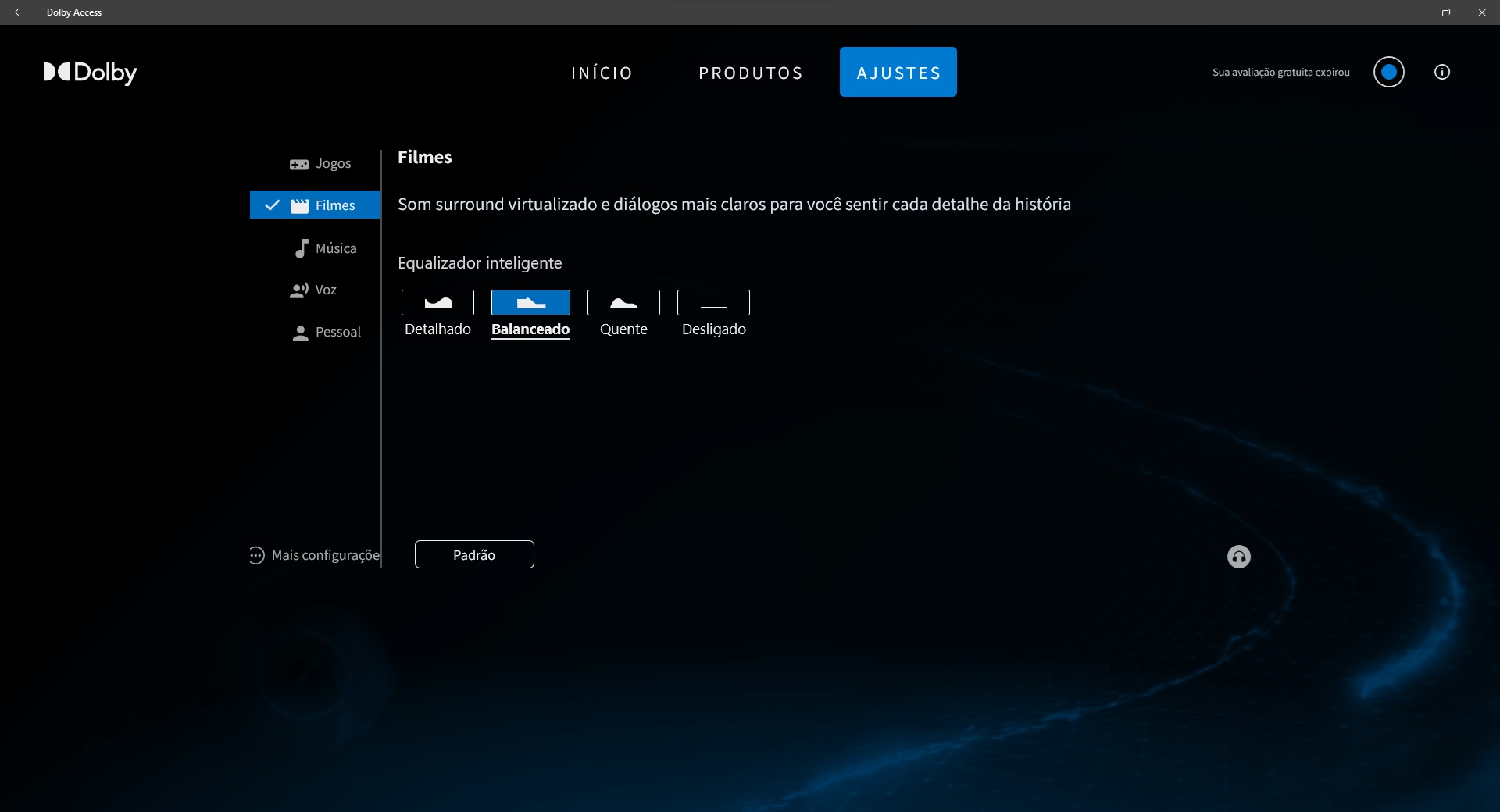The height and width of the screenshot is (812, 1500).
Task: Click 'Sua avaliação gratuita expirou' notice
Action: pyautogui.click(x=1281, y=72)
